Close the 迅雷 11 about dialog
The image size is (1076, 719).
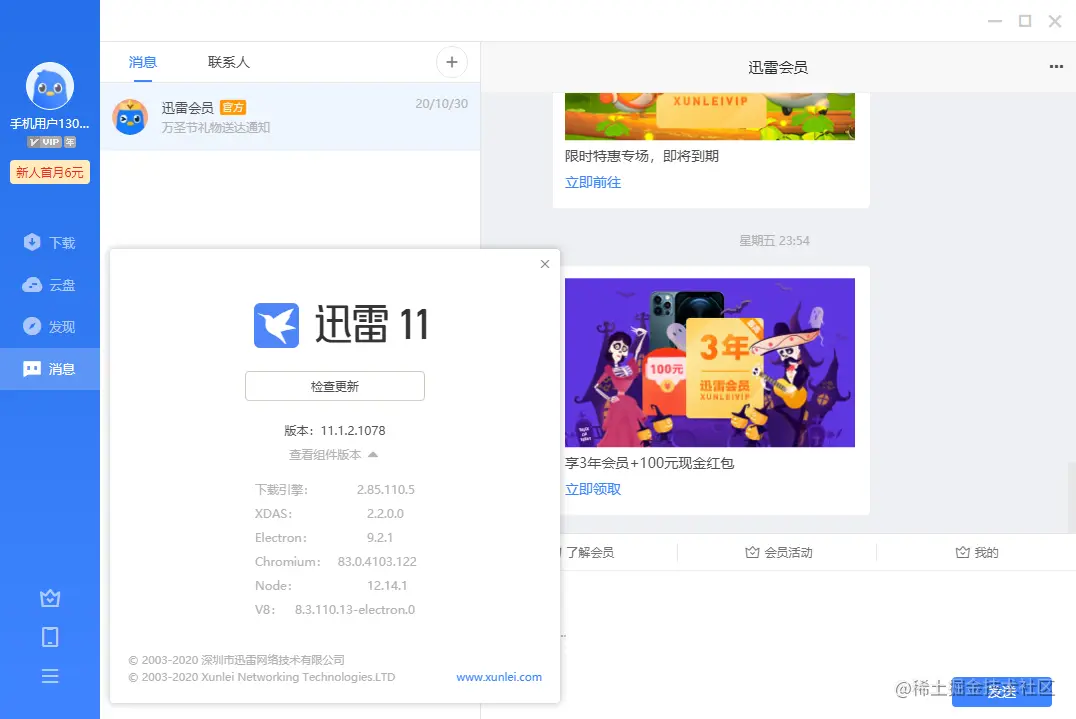coord(545,264)
